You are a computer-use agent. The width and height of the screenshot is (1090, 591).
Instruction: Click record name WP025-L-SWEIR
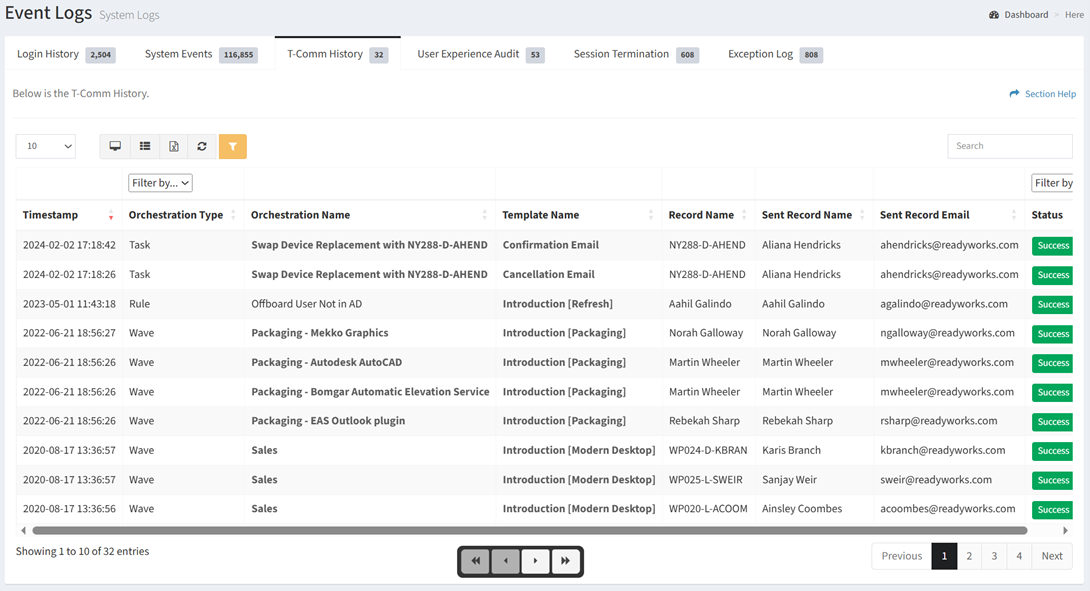tap(706, 480)
